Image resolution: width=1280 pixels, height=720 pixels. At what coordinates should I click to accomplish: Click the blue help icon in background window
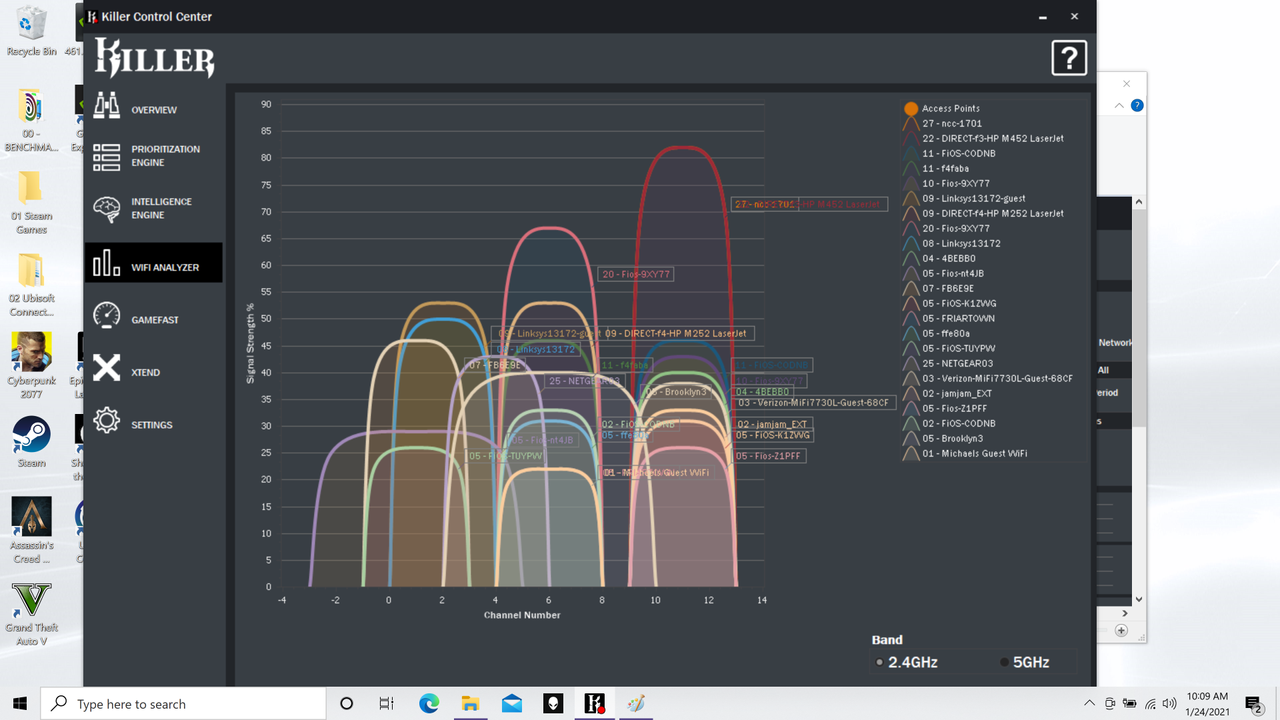click(1137, 105)
